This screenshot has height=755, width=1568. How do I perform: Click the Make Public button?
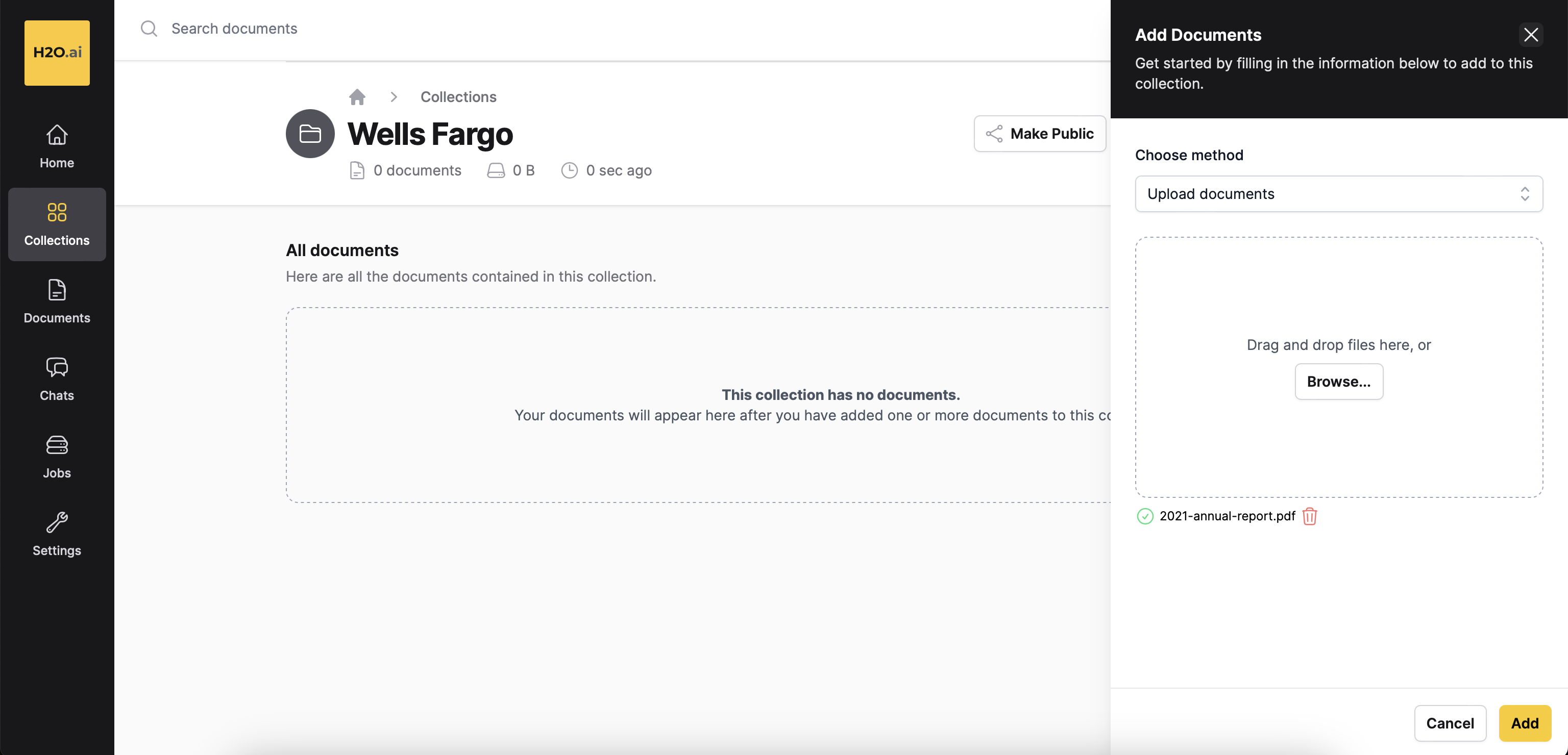1040,134
